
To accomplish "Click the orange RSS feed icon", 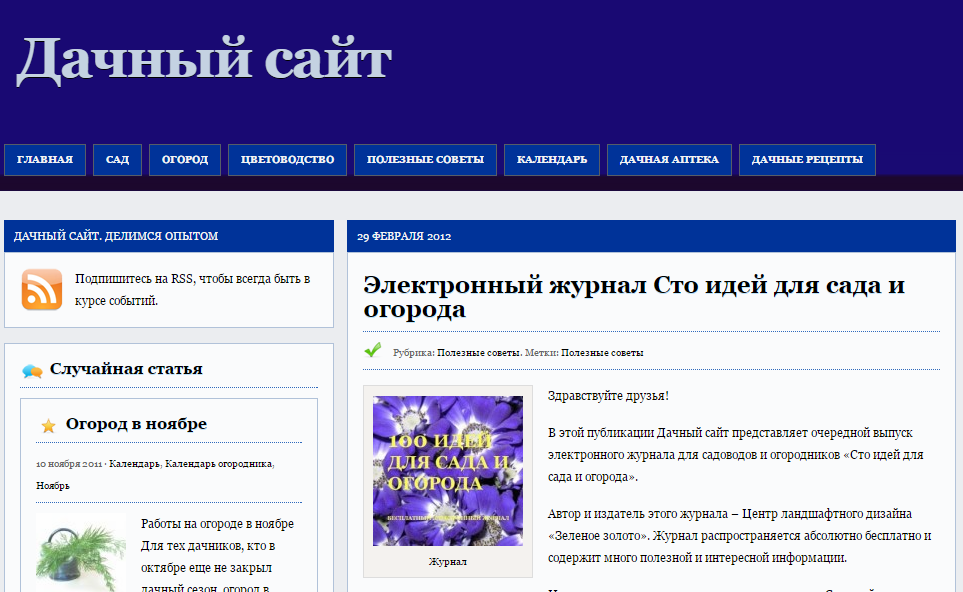I will click(42, 289).
